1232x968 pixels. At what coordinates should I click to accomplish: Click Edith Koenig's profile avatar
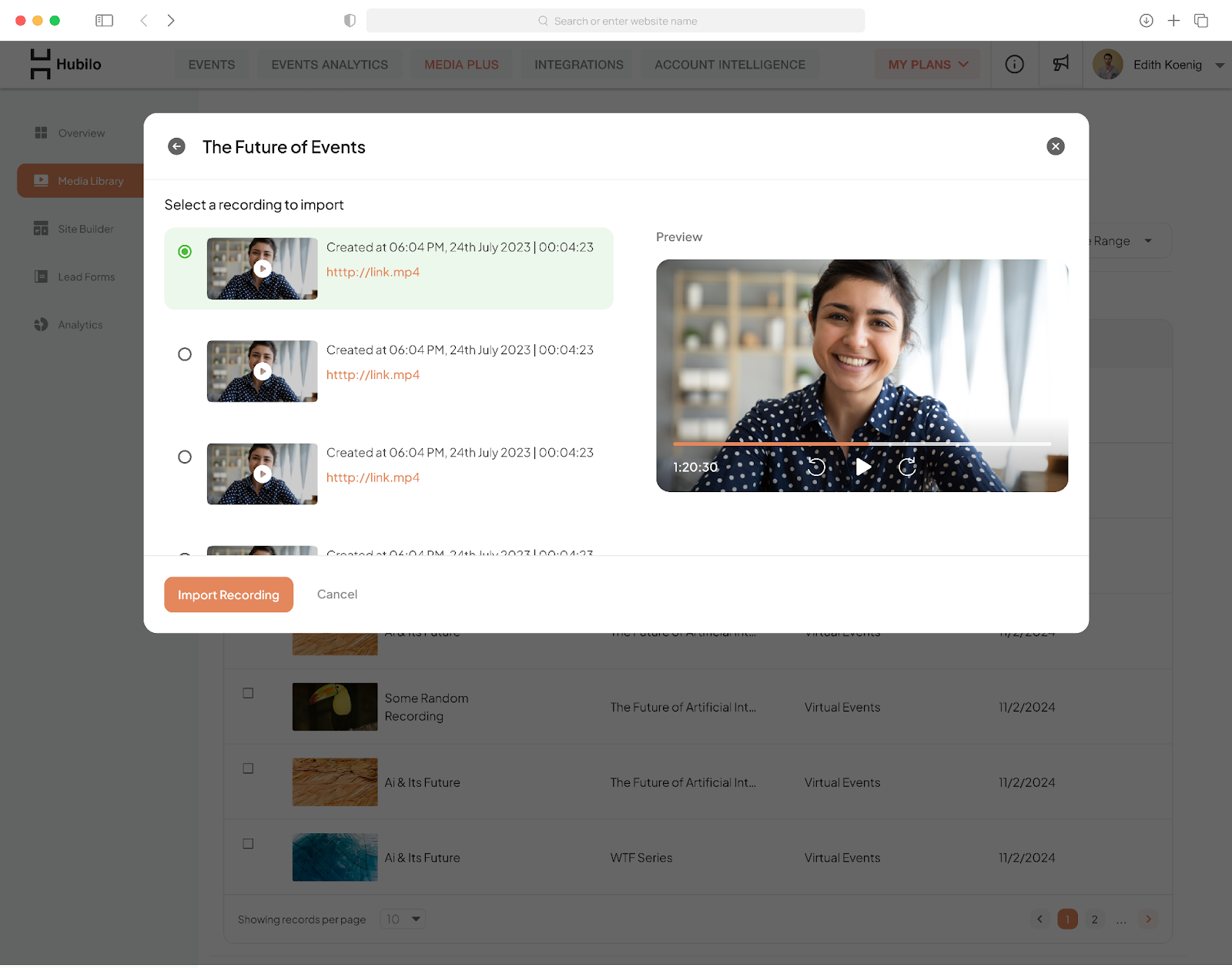click(x=1108, y=65)
